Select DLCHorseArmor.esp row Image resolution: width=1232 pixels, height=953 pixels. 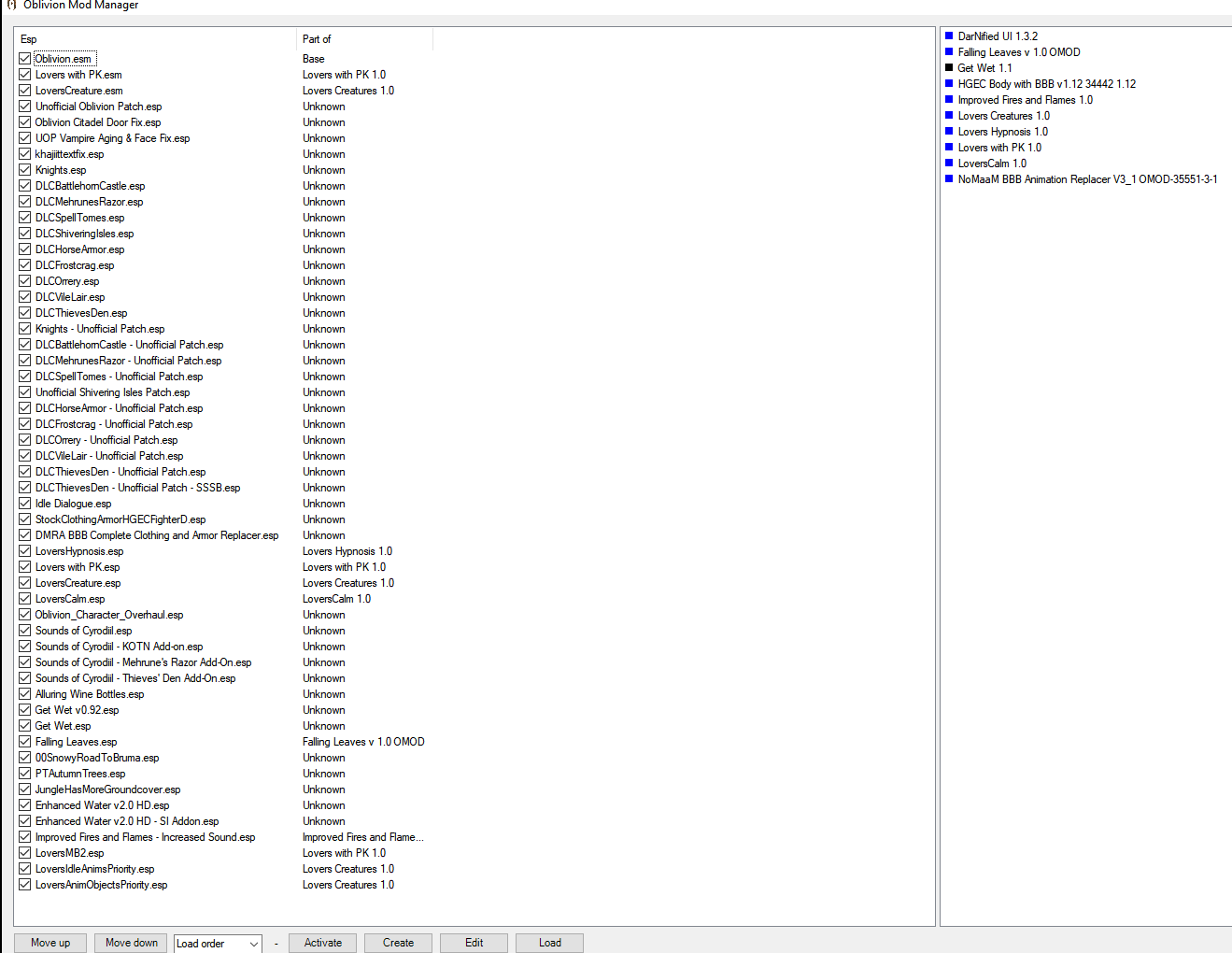point(79,249)
